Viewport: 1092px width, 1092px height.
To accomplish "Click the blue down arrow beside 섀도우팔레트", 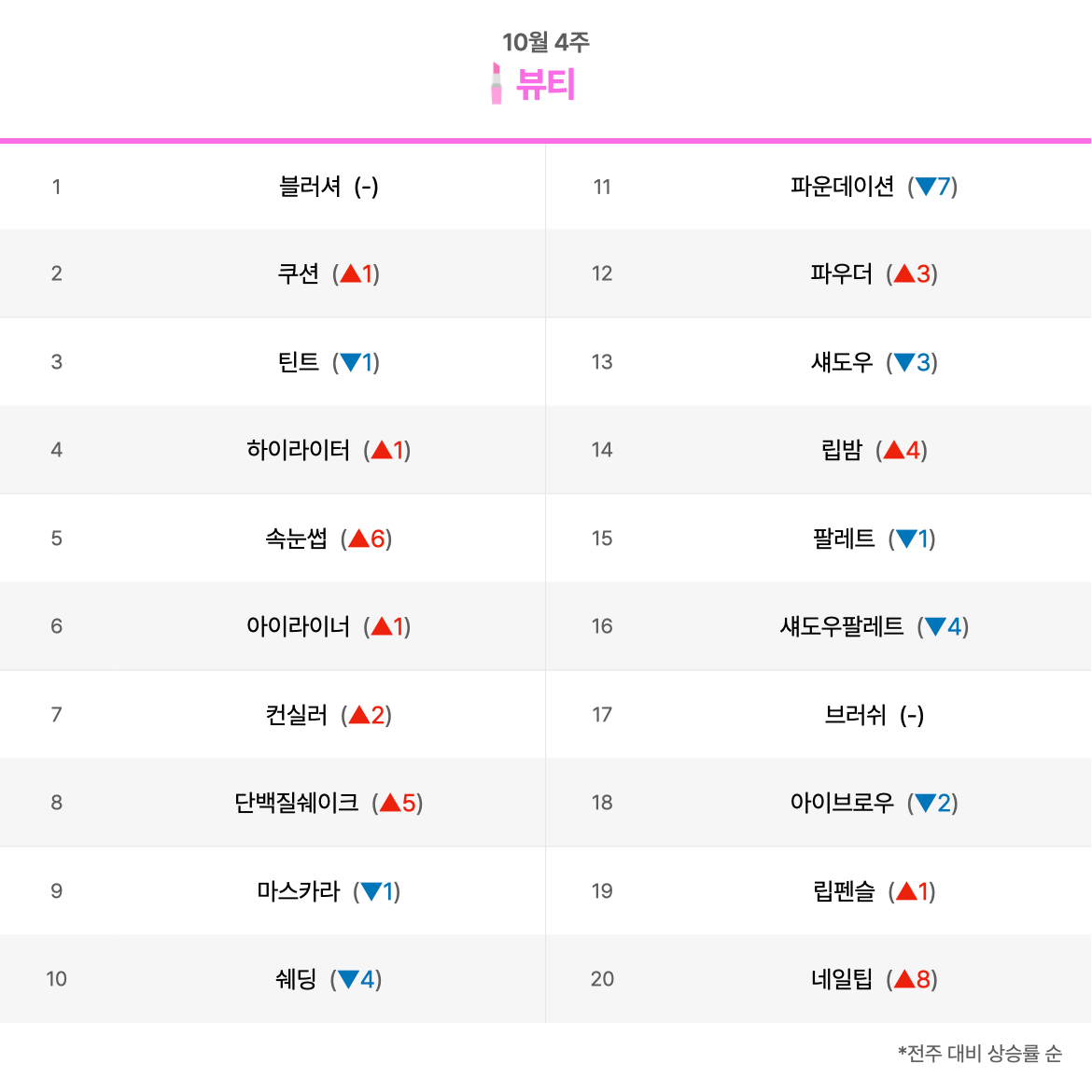I will [x=935, y=627].
